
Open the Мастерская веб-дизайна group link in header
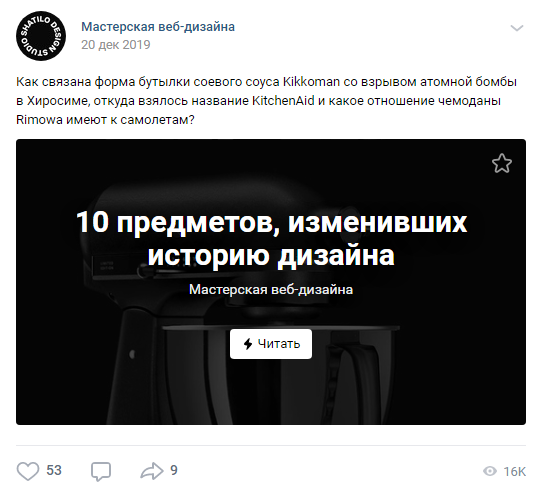coord(158,27)
